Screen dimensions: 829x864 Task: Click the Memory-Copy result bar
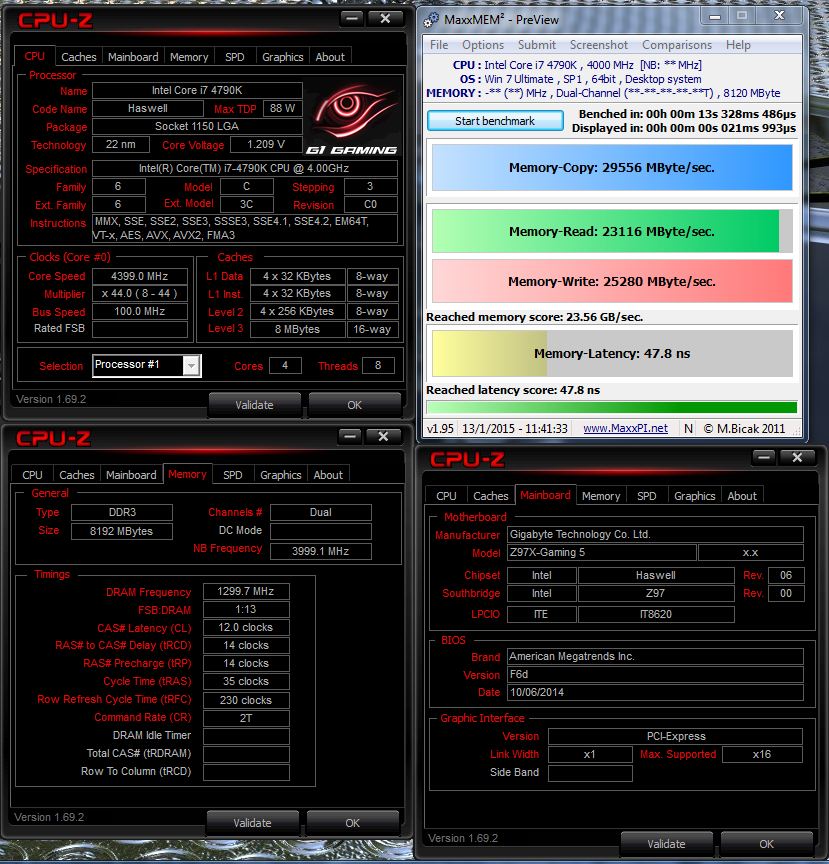tap(612, 168)
